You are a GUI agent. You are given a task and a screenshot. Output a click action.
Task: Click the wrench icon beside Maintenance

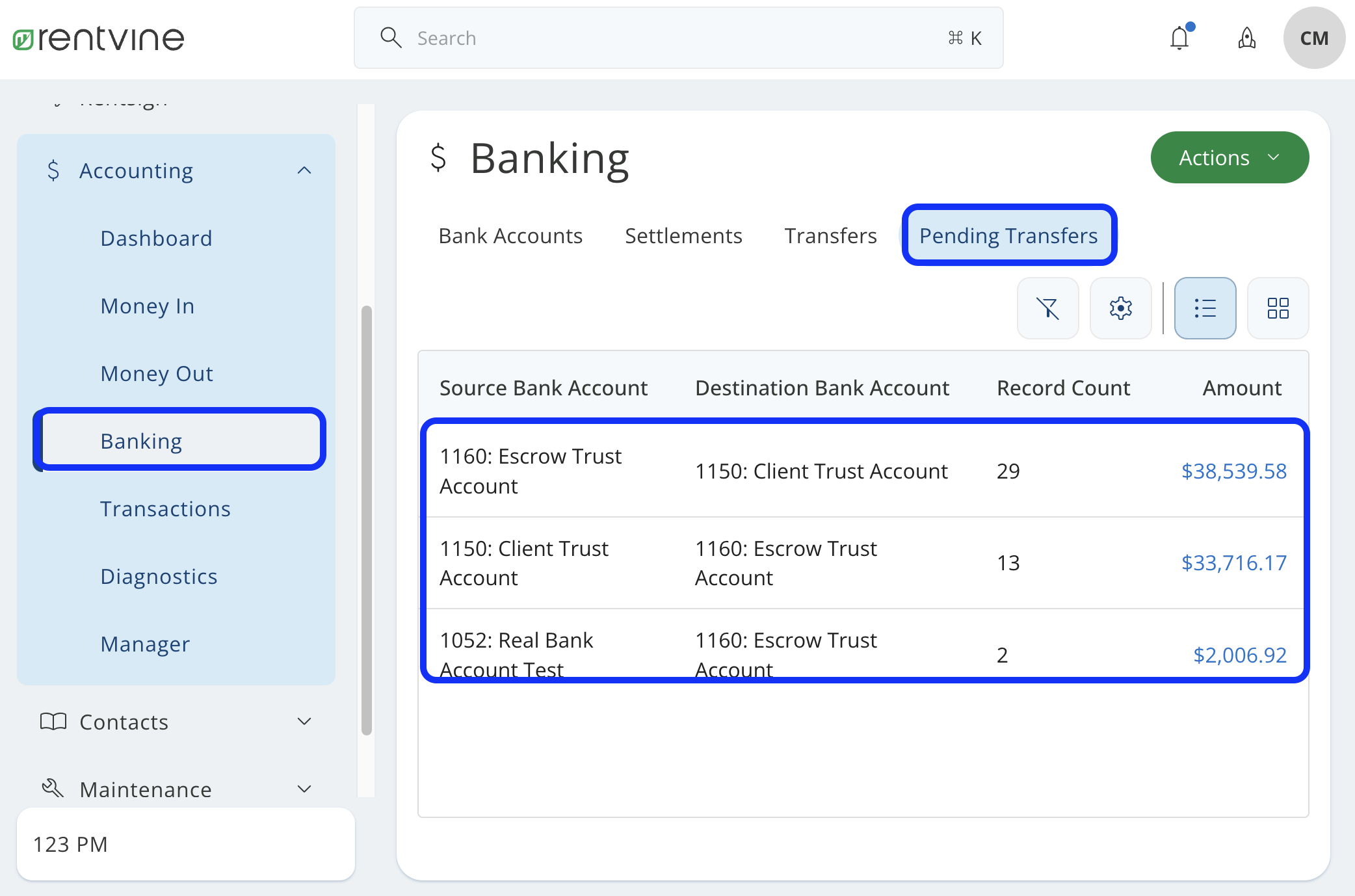click(x=52, y=788)
